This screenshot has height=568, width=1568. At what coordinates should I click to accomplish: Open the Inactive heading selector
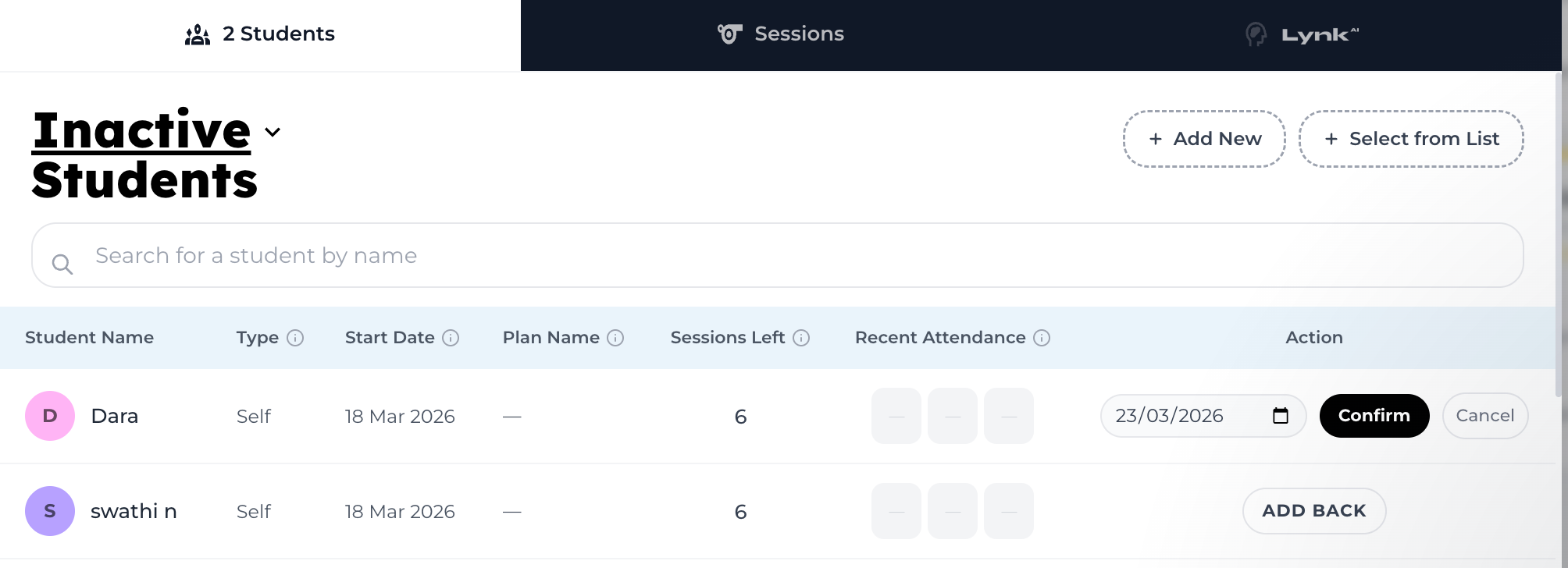click(x=142, y=130)
